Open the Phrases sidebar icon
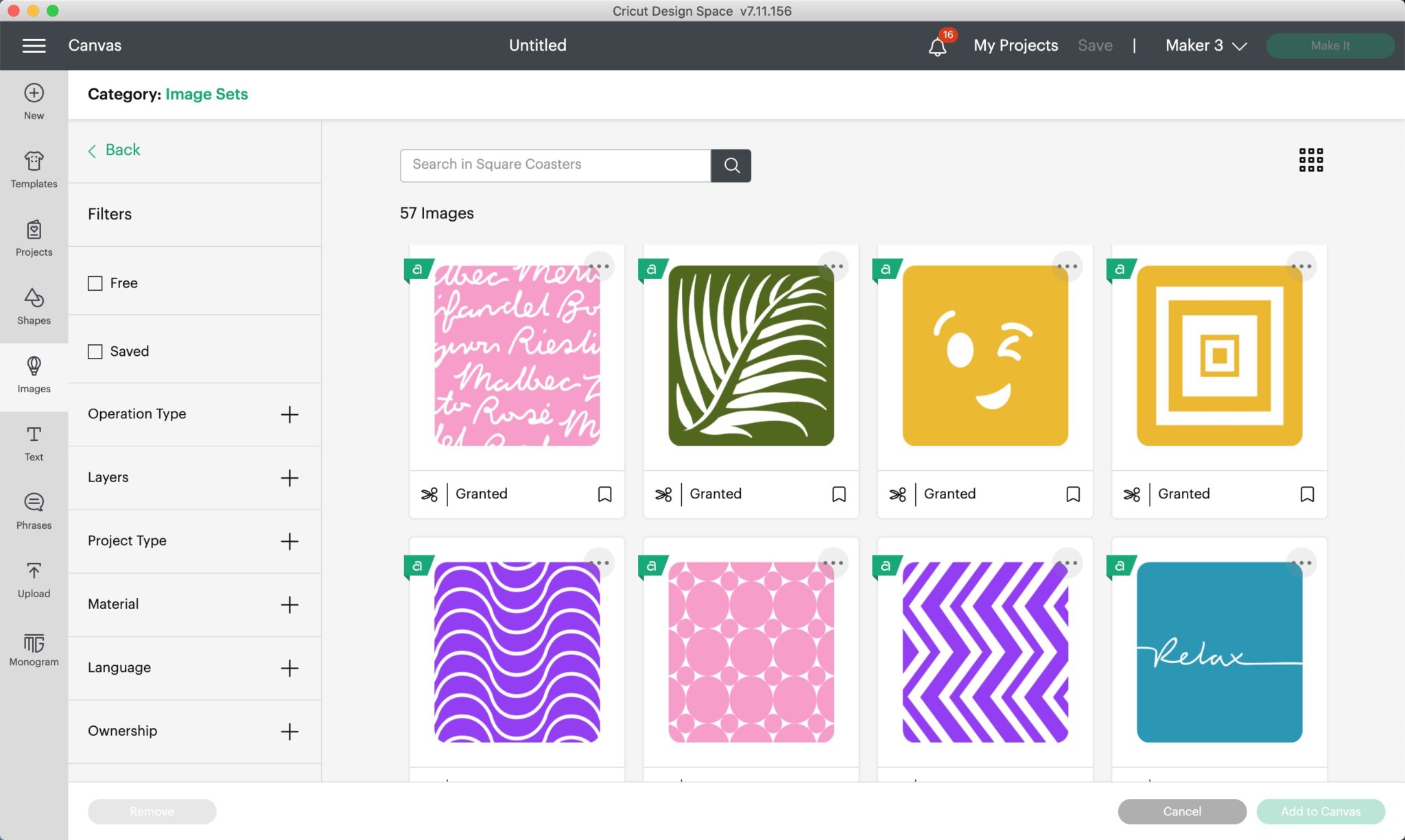 click(34, 511)
